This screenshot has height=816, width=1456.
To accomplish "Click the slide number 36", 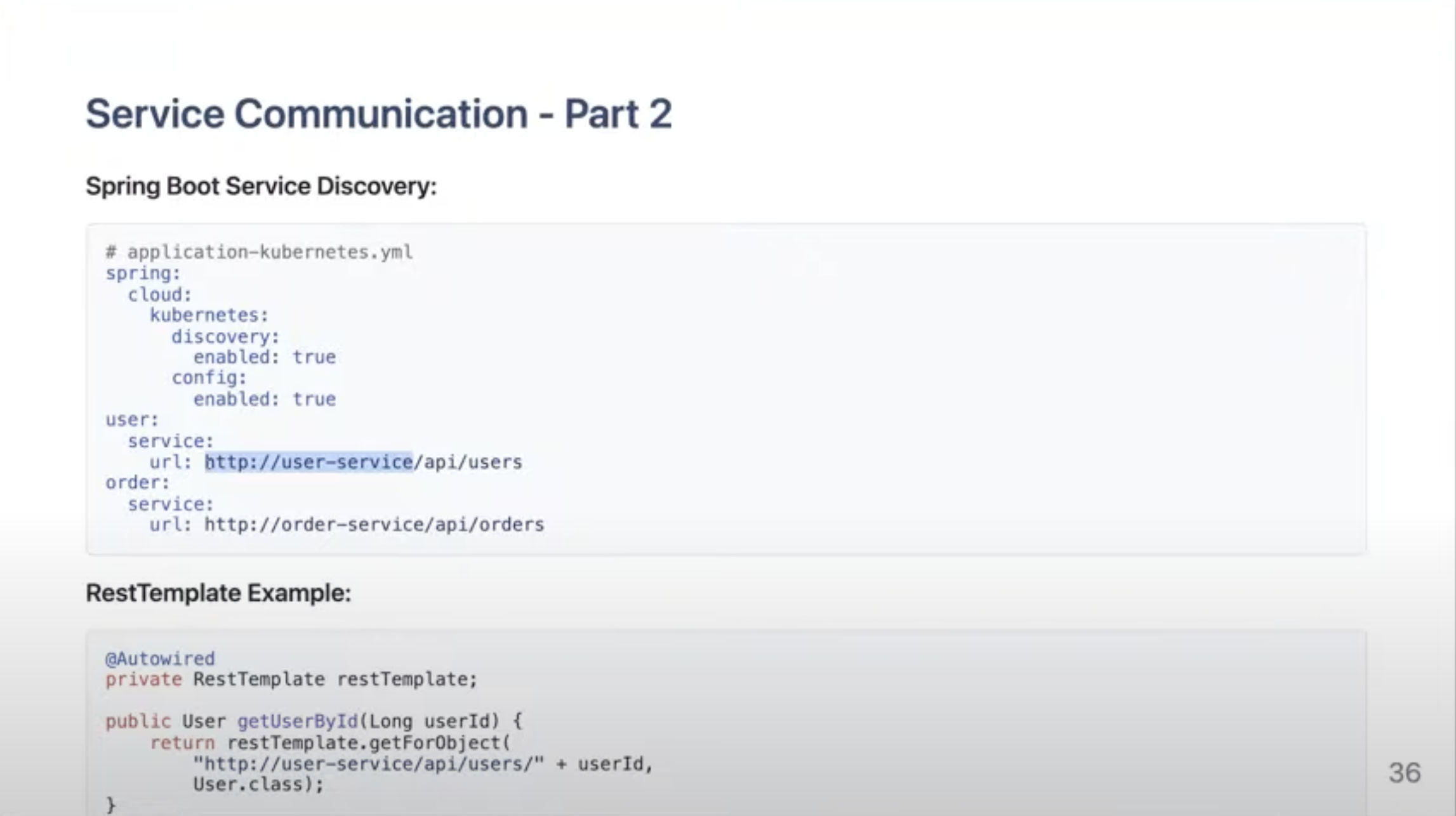I will pyautogui.click(x=1404, y=773).
